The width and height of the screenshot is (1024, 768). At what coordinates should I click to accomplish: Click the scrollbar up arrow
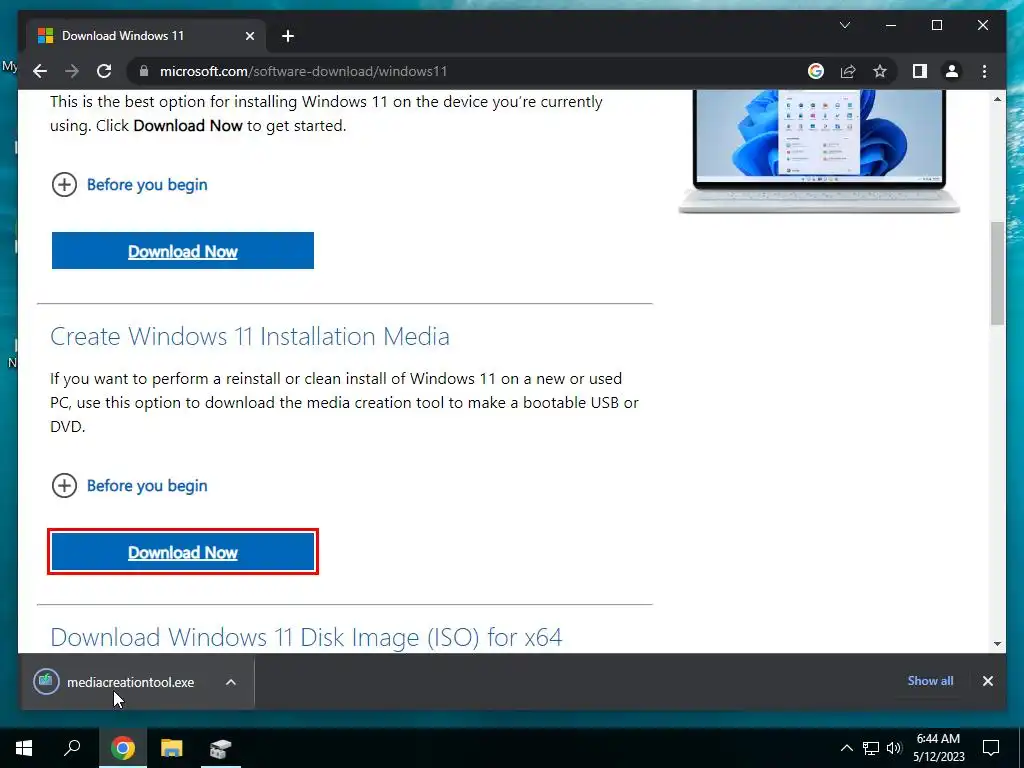pyautogui.click(x=997, y=99)
